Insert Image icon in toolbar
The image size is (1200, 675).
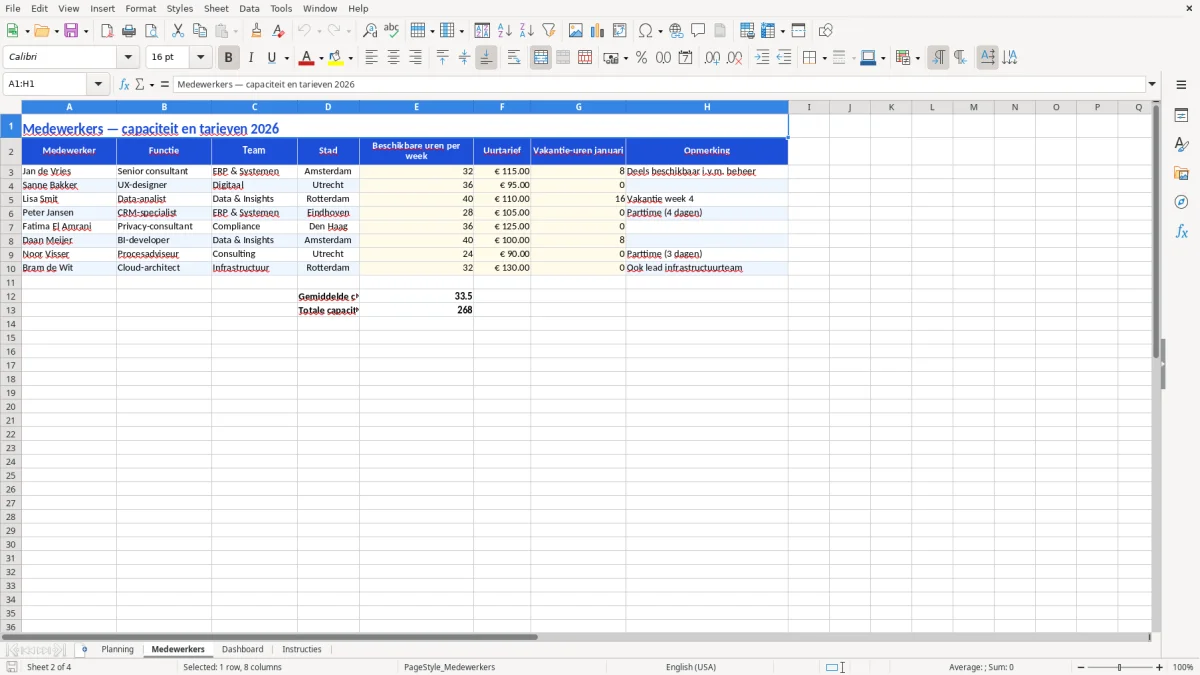[576, 31]
